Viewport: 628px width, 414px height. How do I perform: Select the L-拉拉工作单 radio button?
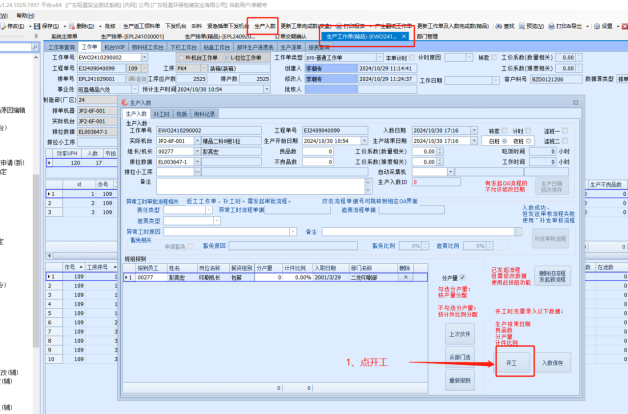227,58
